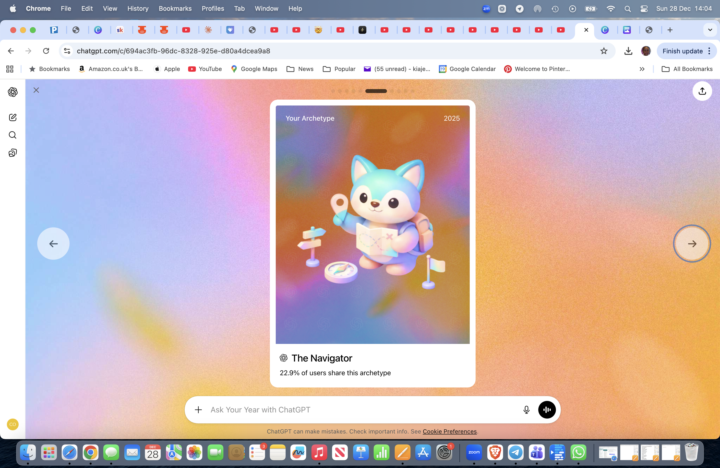
Task: Expand the tab search dropdown arrow
Action: pyautogui.click(x=709, y=30)
